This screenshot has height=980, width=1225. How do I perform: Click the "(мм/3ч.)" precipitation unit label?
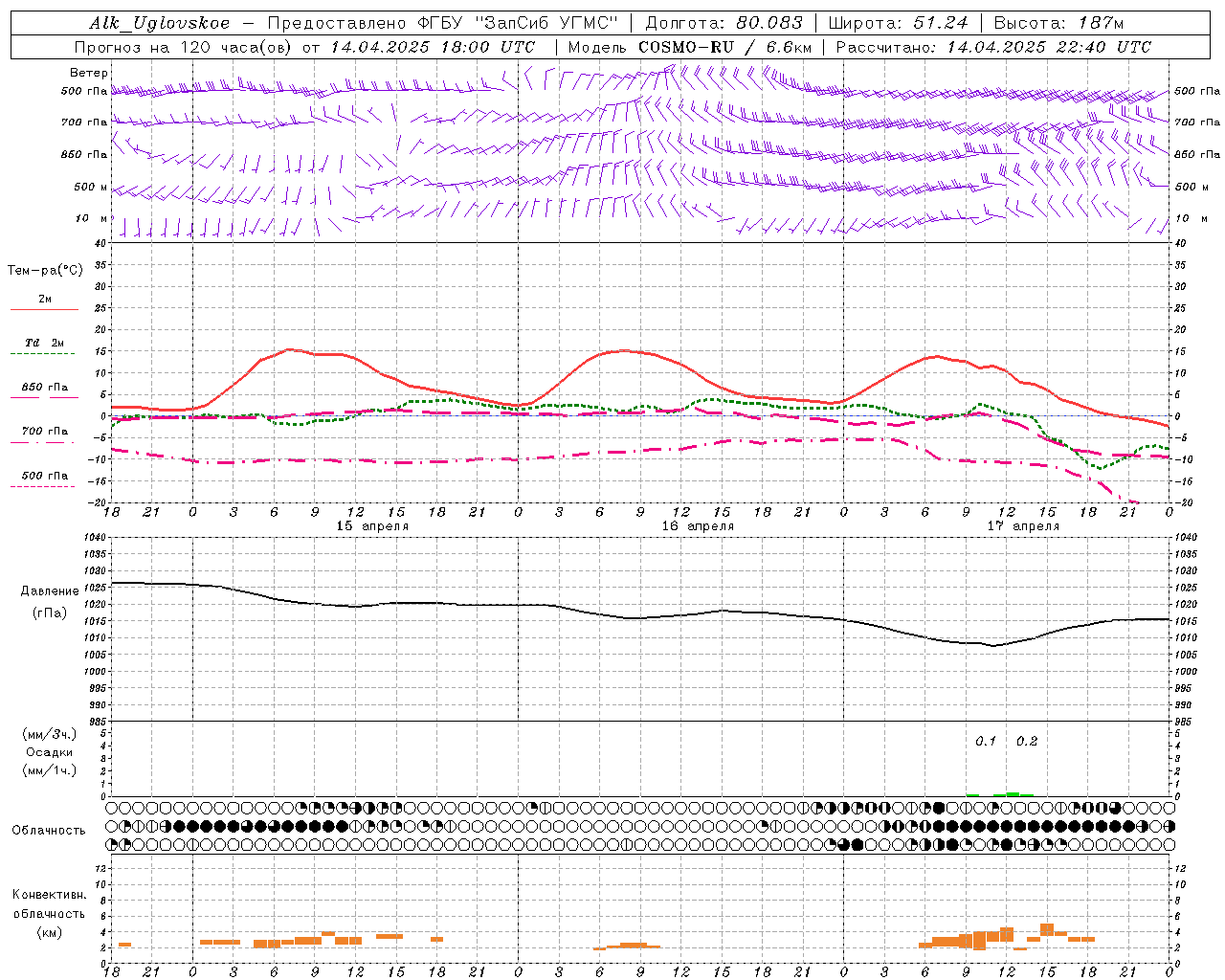50,734
